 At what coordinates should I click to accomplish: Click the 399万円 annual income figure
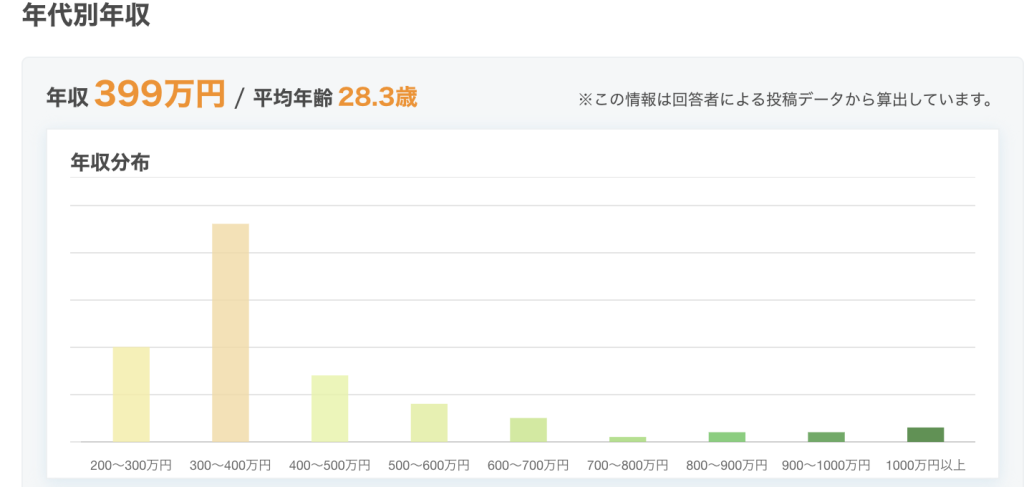tap(160, 96)
